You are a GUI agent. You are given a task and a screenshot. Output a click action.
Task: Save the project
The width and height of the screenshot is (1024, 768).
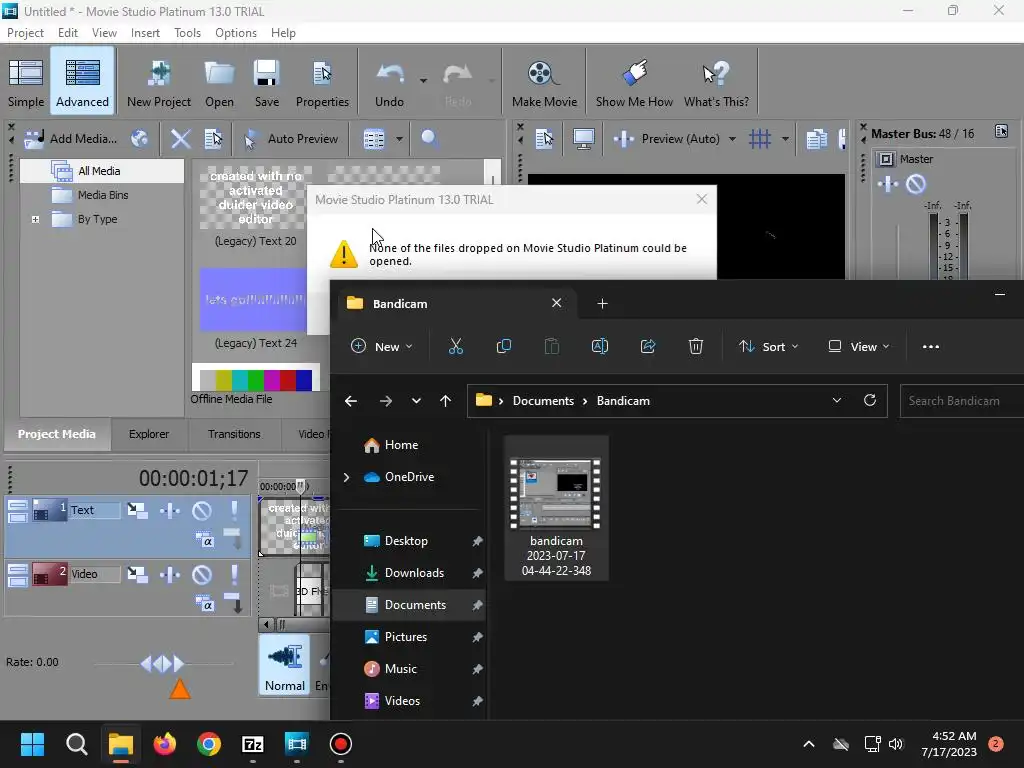click(266, 81)
